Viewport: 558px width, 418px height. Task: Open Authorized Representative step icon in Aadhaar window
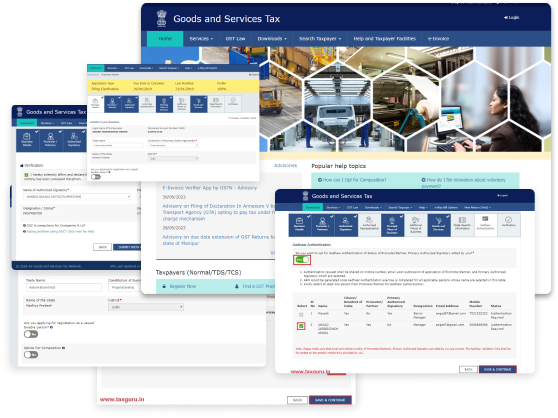point(369,225)
